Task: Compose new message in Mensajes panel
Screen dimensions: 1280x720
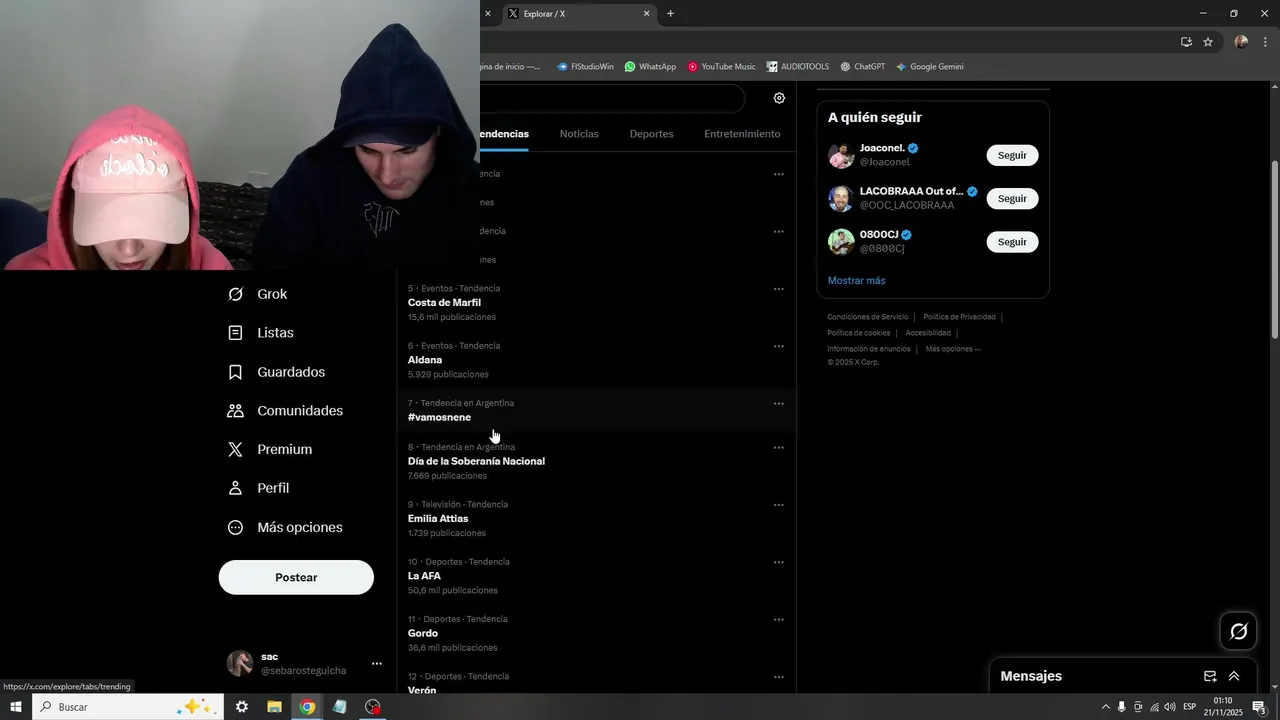Action: pyautogui.click(x=1210, y=676)
